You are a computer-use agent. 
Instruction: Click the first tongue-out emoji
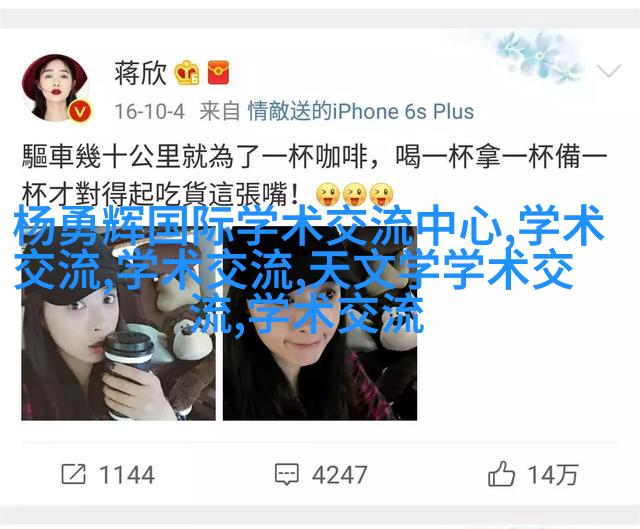328,194
